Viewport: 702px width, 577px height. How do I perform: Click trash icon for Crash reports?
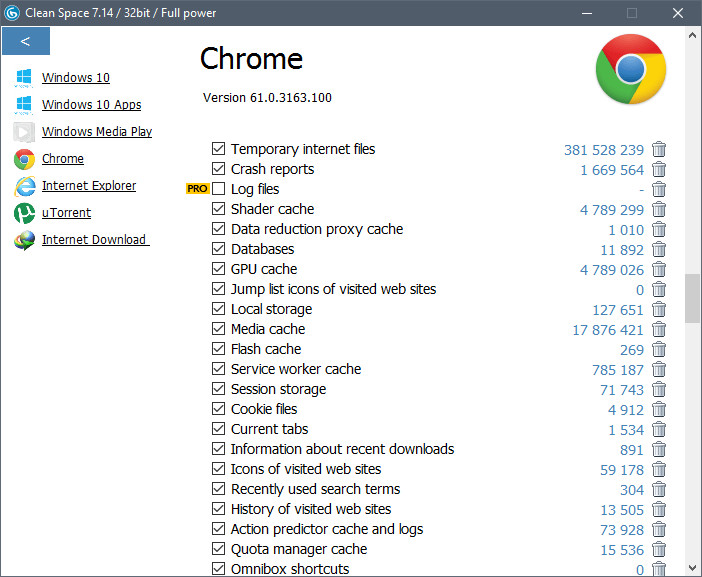point(659,169)
